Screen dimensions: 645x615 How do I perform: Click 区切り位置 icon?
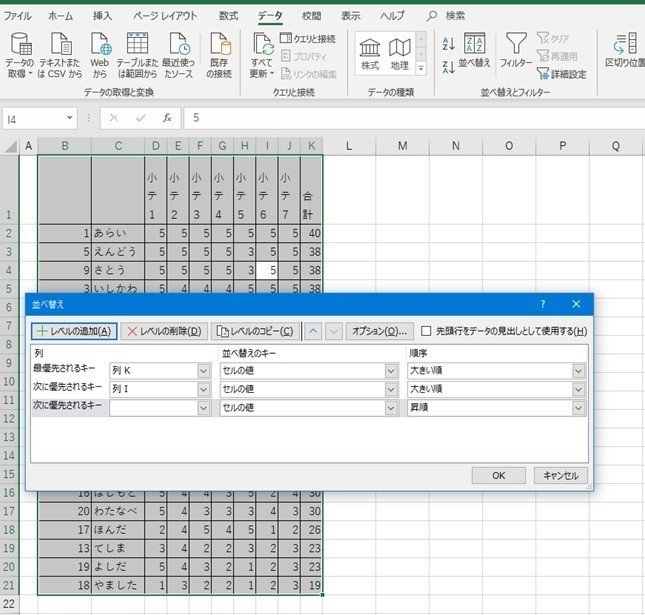tap(625, 50)
